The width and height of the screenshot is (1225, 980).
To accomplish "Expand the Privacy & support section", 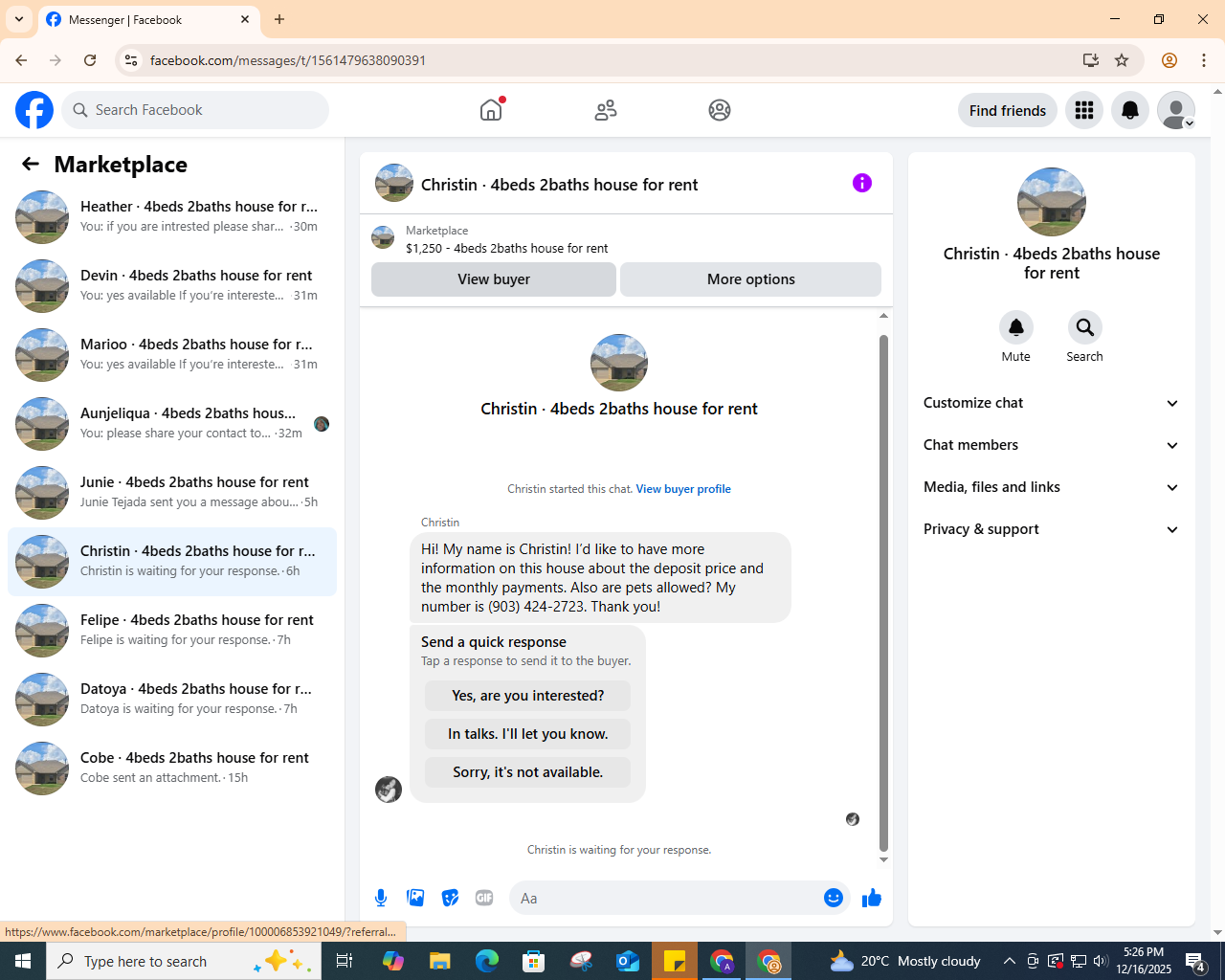I will tap(1052, 529).
